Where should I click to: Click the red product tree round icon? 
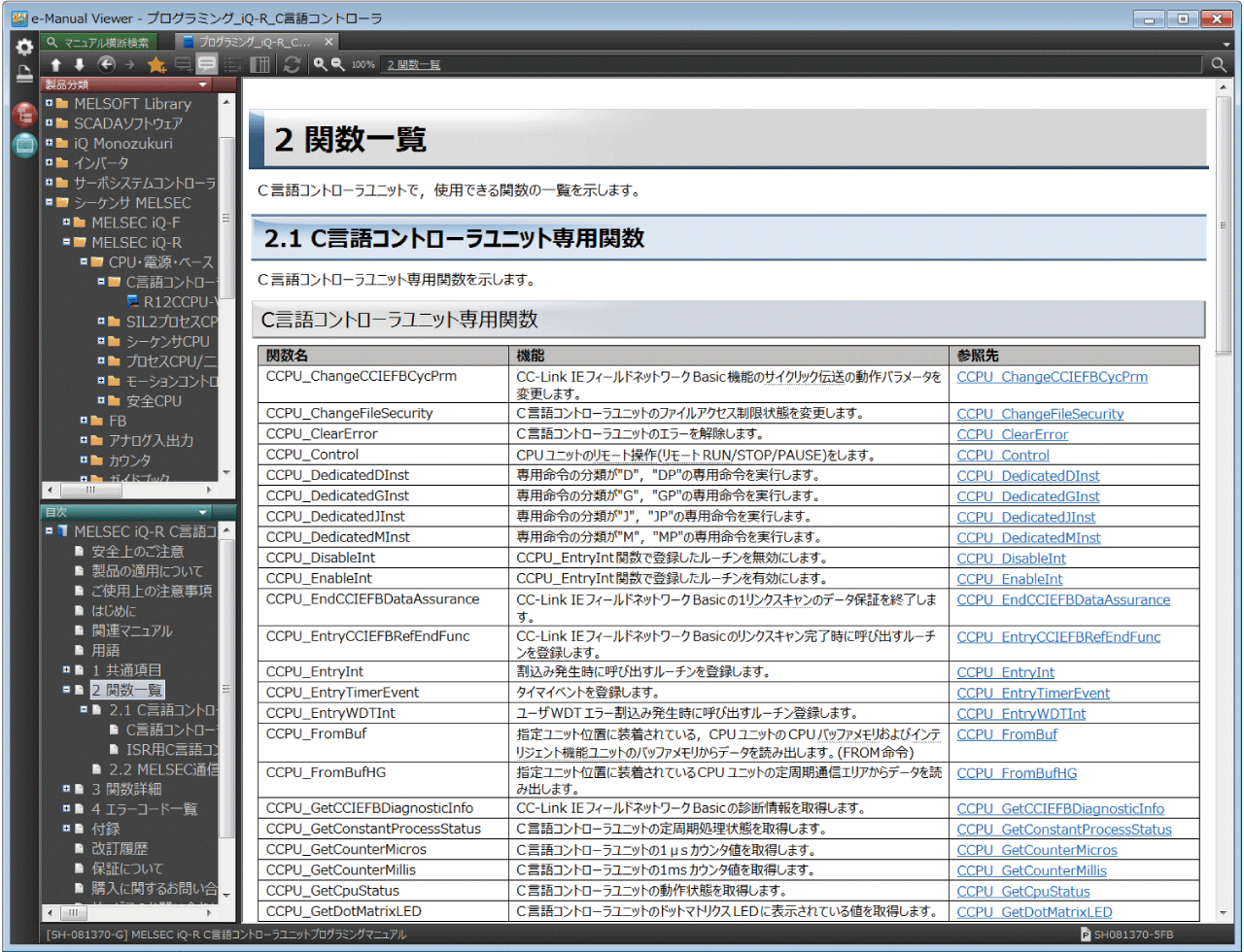tap(24, 115)
